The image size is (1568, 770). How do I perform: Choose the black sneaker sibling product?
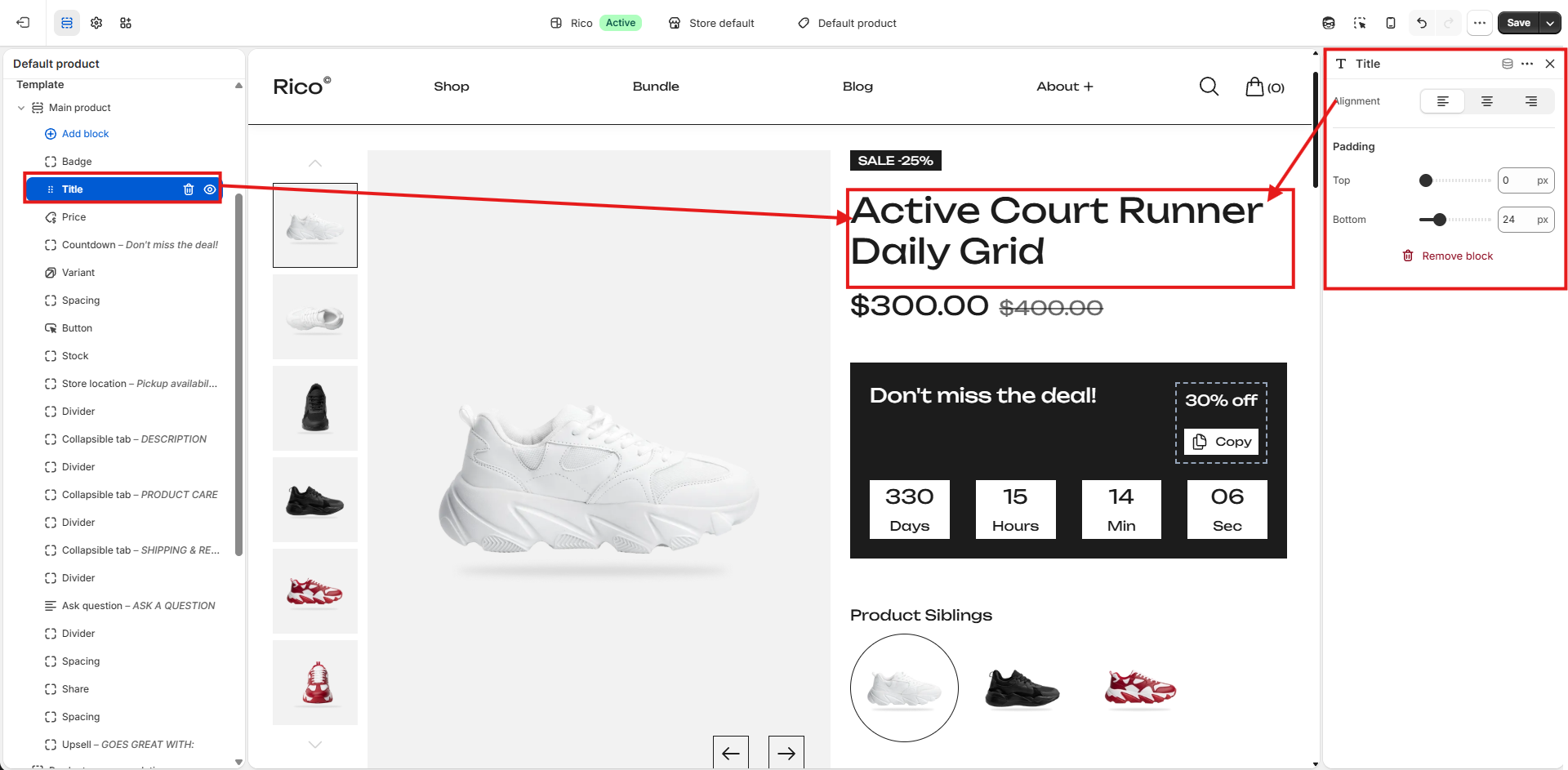click(1022, 688)
